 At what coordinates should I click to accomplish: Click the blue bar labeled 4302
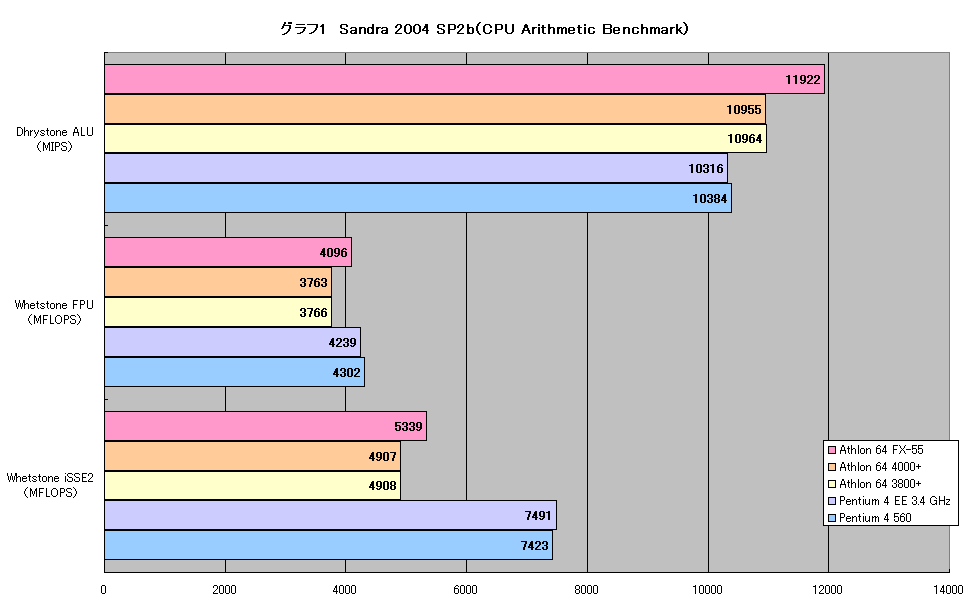click(x=234, y=371)
